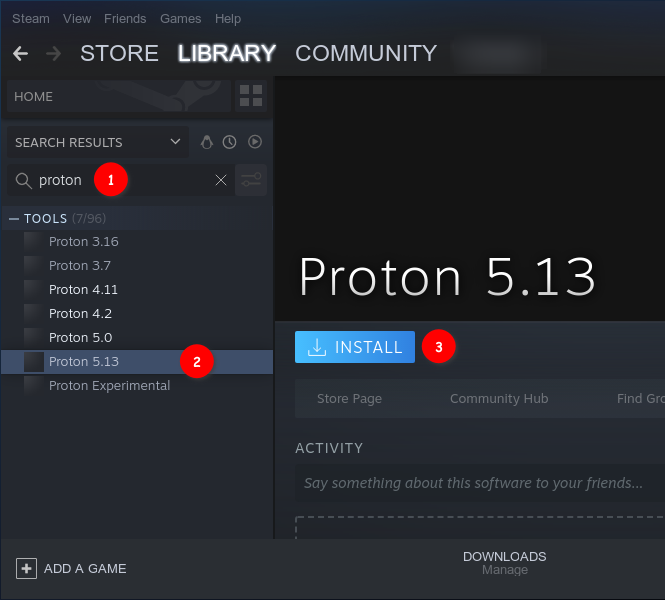
Task: Select Proton 5.13 in the list
Action: click(137, 362)
